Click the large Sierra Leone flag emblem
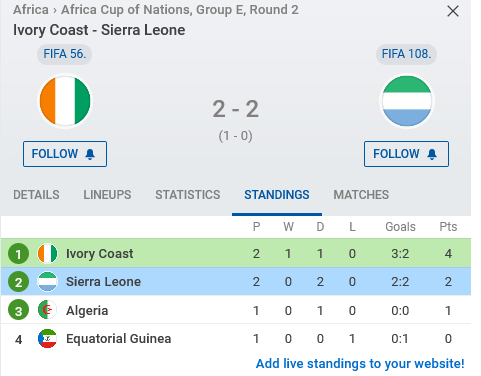481x376 pixels. [406, 101]
